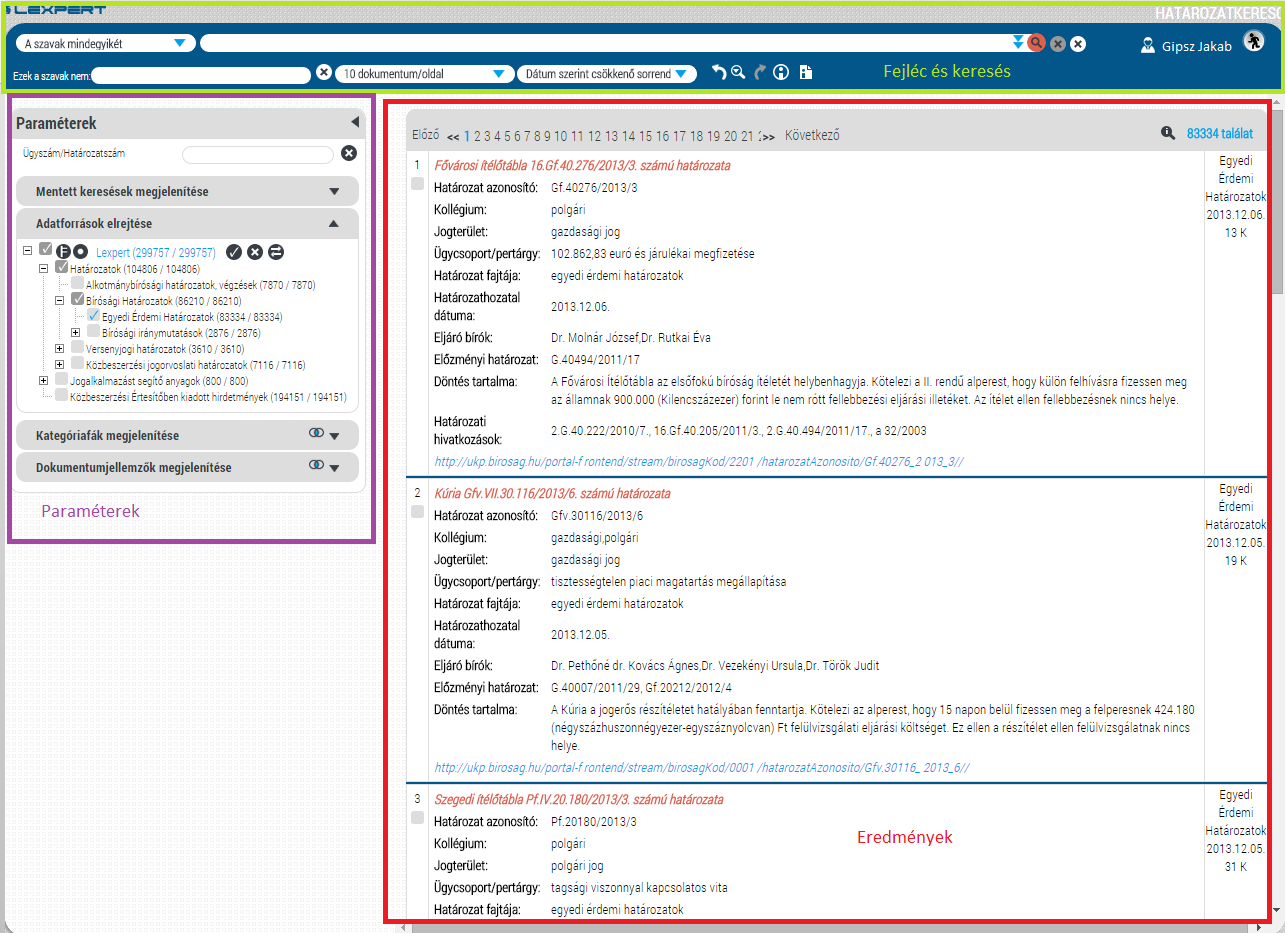Toggle the Bírósági Határozatok checkbox
The width and height of the screenshot is (1285, 933).
(x=78, y=299)
